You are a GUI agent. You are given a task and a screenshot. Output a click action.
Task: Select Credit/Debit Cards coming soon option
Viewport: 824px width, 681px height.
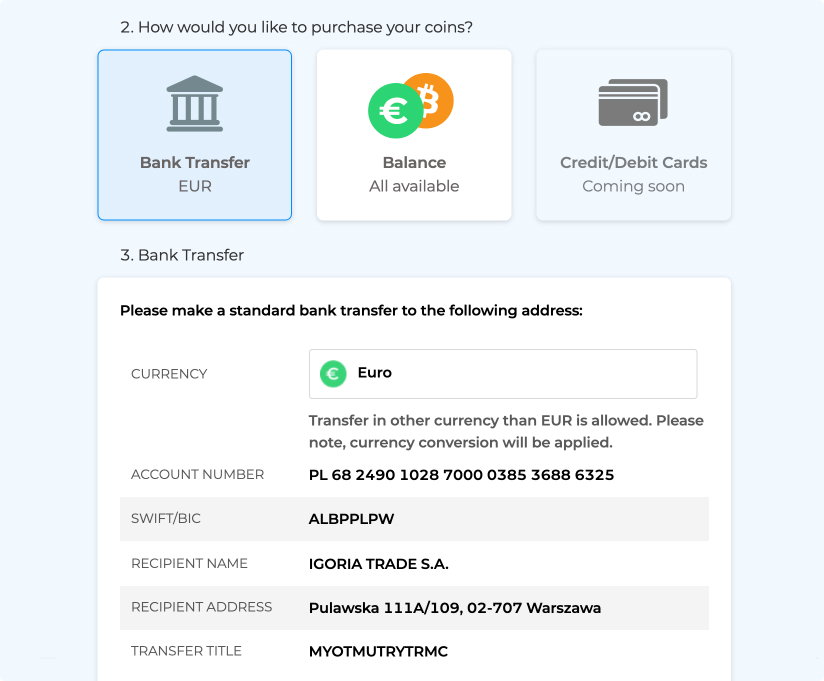(633, 135)
